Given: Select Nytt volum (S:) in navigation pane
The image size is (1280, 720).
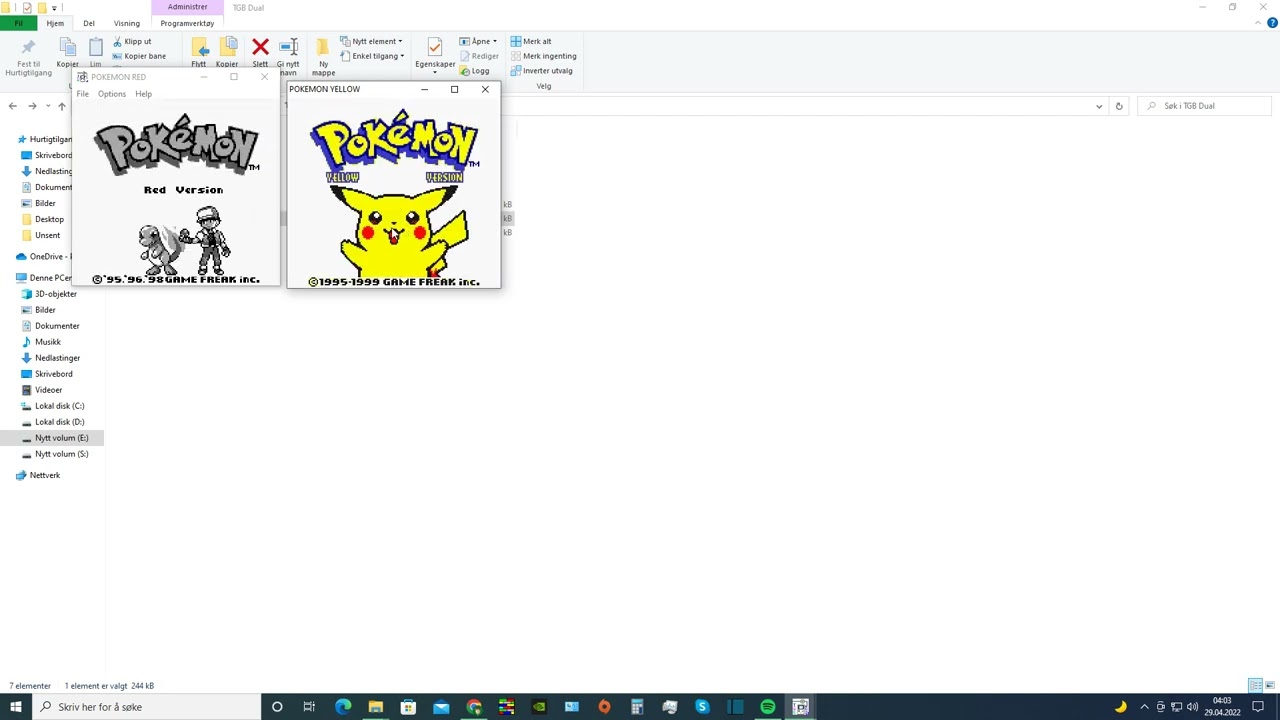Looking at the screenshot, I should coord(55,454).
